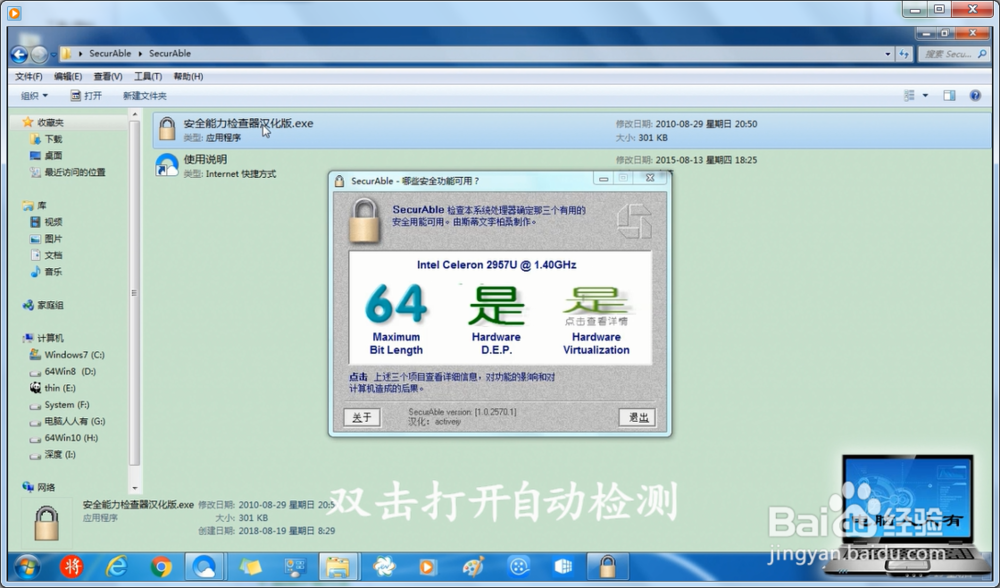Select 下载 in navigation pane
This screenshot has width=1000, height=588.
click(47, 139)
